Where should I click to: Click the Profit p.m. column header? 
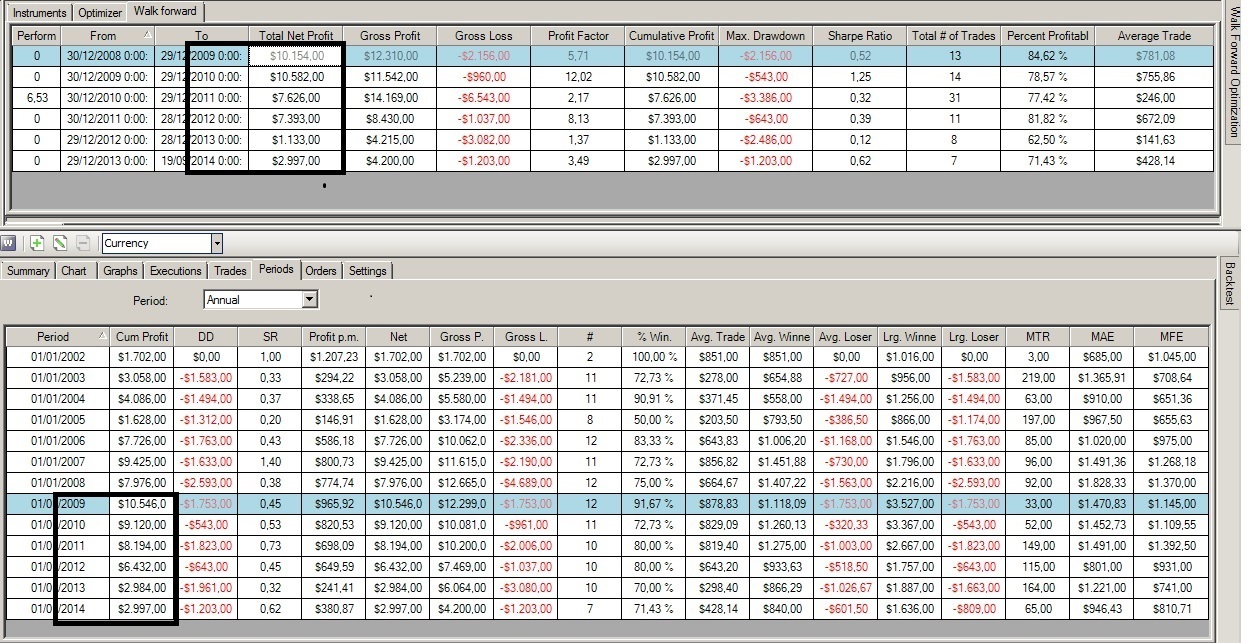point(334,337)
